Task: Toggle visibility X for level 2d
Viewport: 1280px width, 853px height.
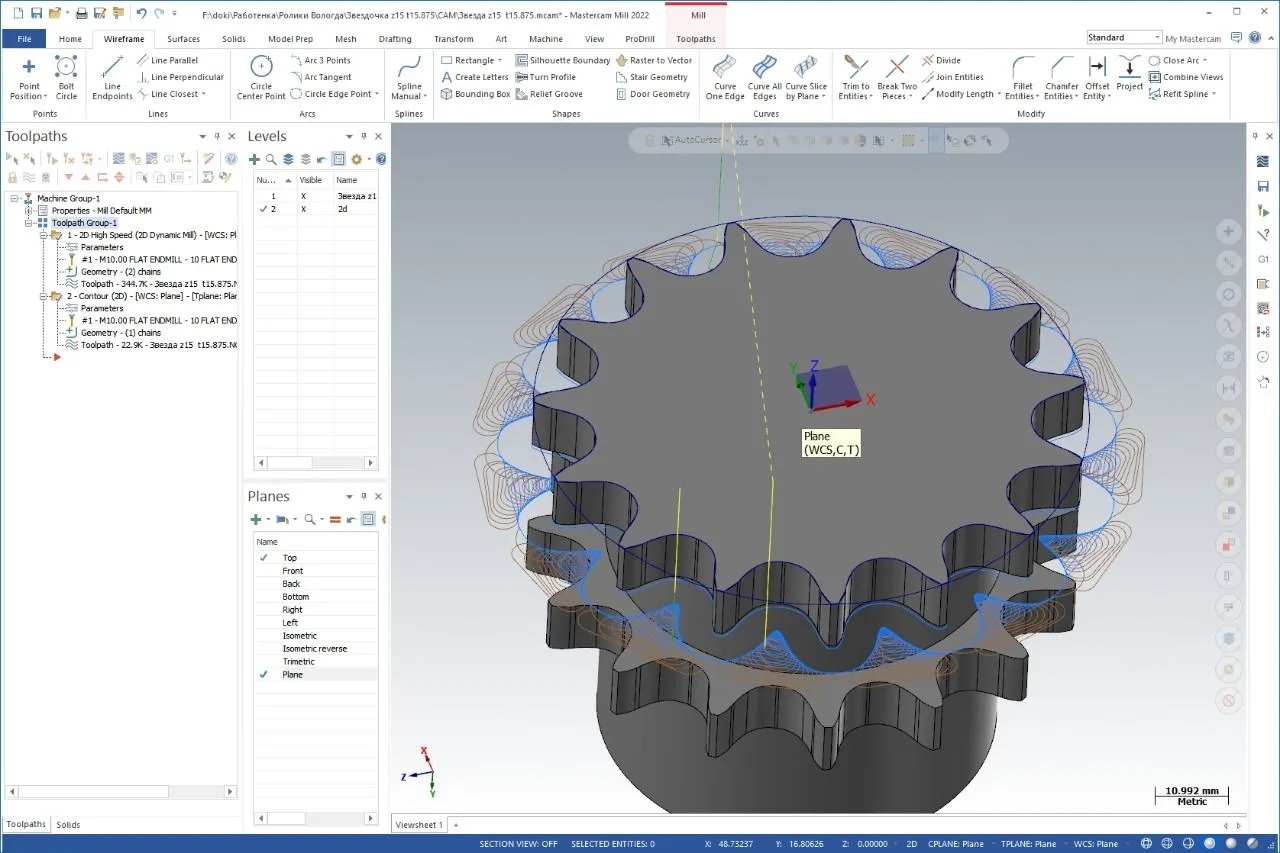Action: click(x=302, y=209)
